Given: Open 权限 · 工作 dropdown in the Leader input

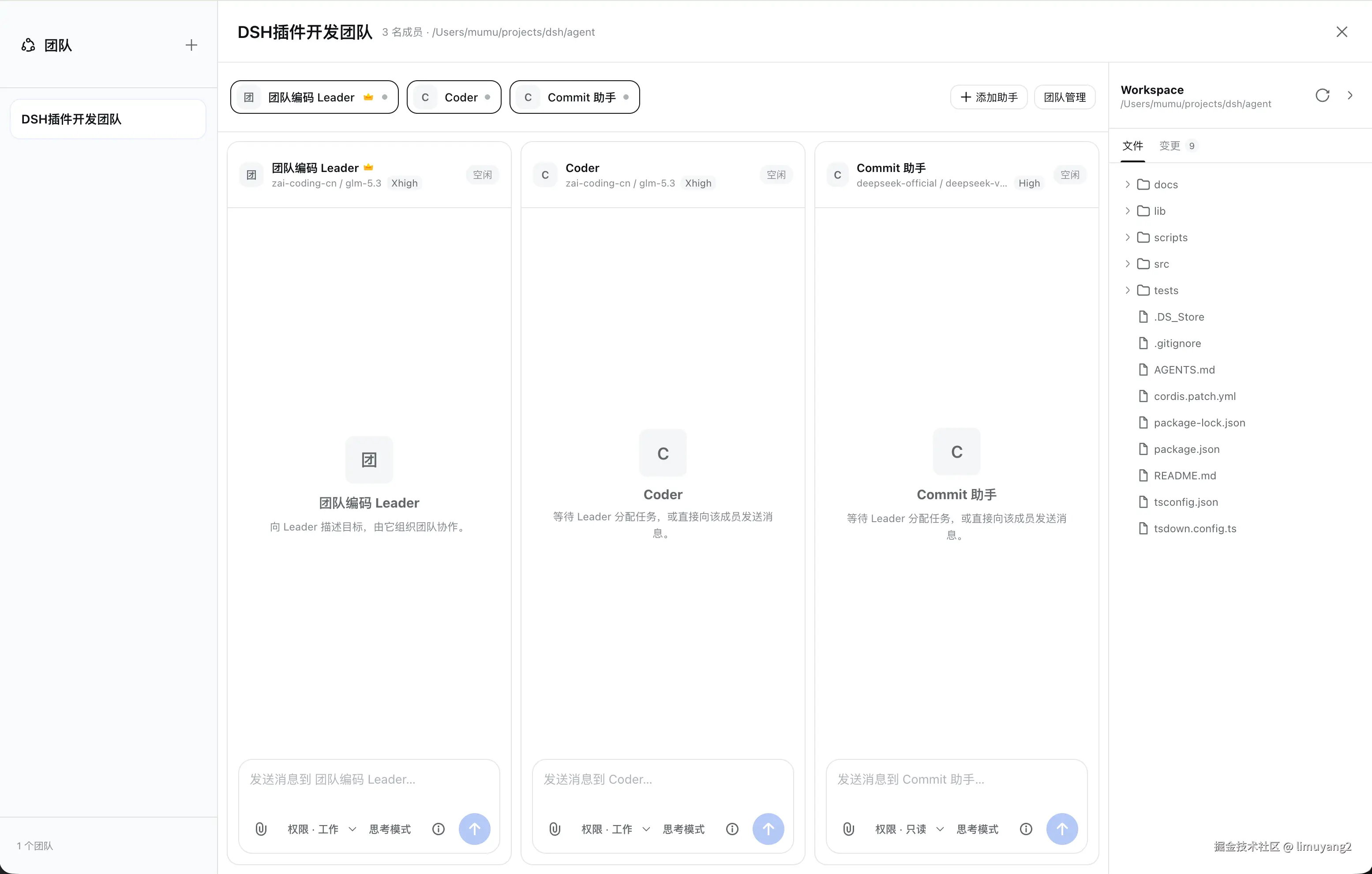Looking at the screenshot, I should click(322, 829).
